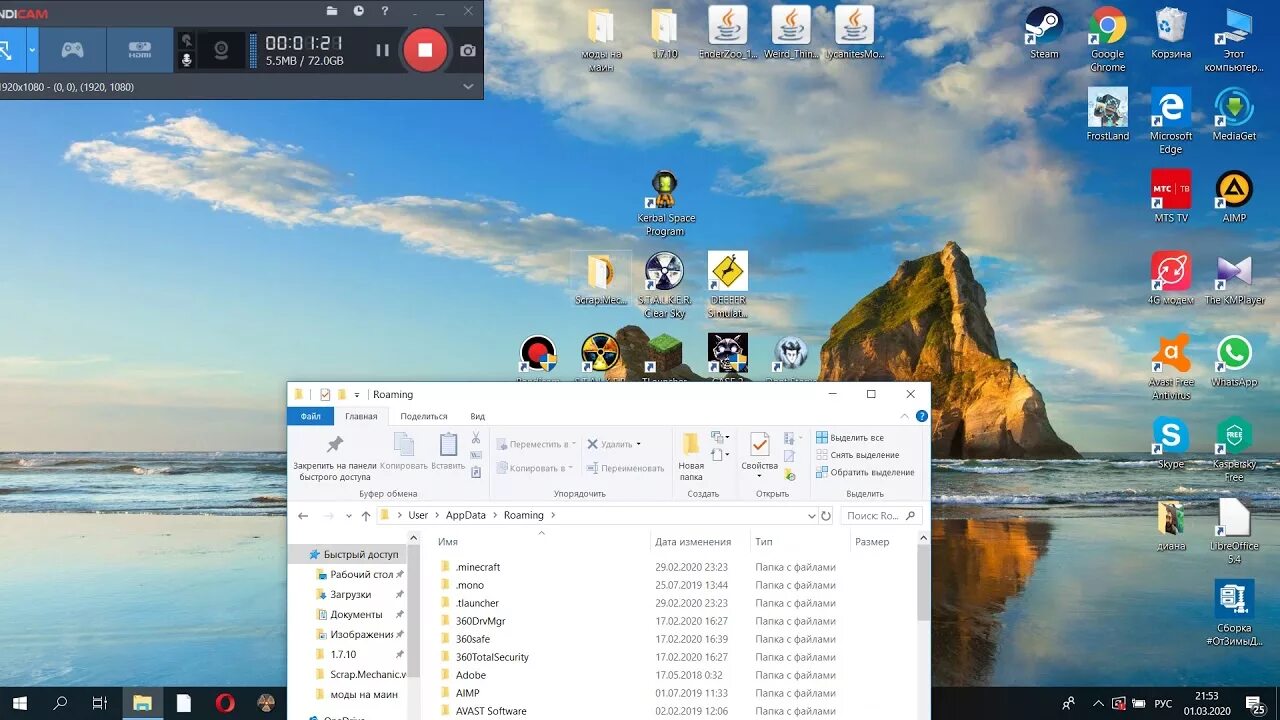
Task: Click the Google Chrome desktop icon
Action: (1107, 38)
